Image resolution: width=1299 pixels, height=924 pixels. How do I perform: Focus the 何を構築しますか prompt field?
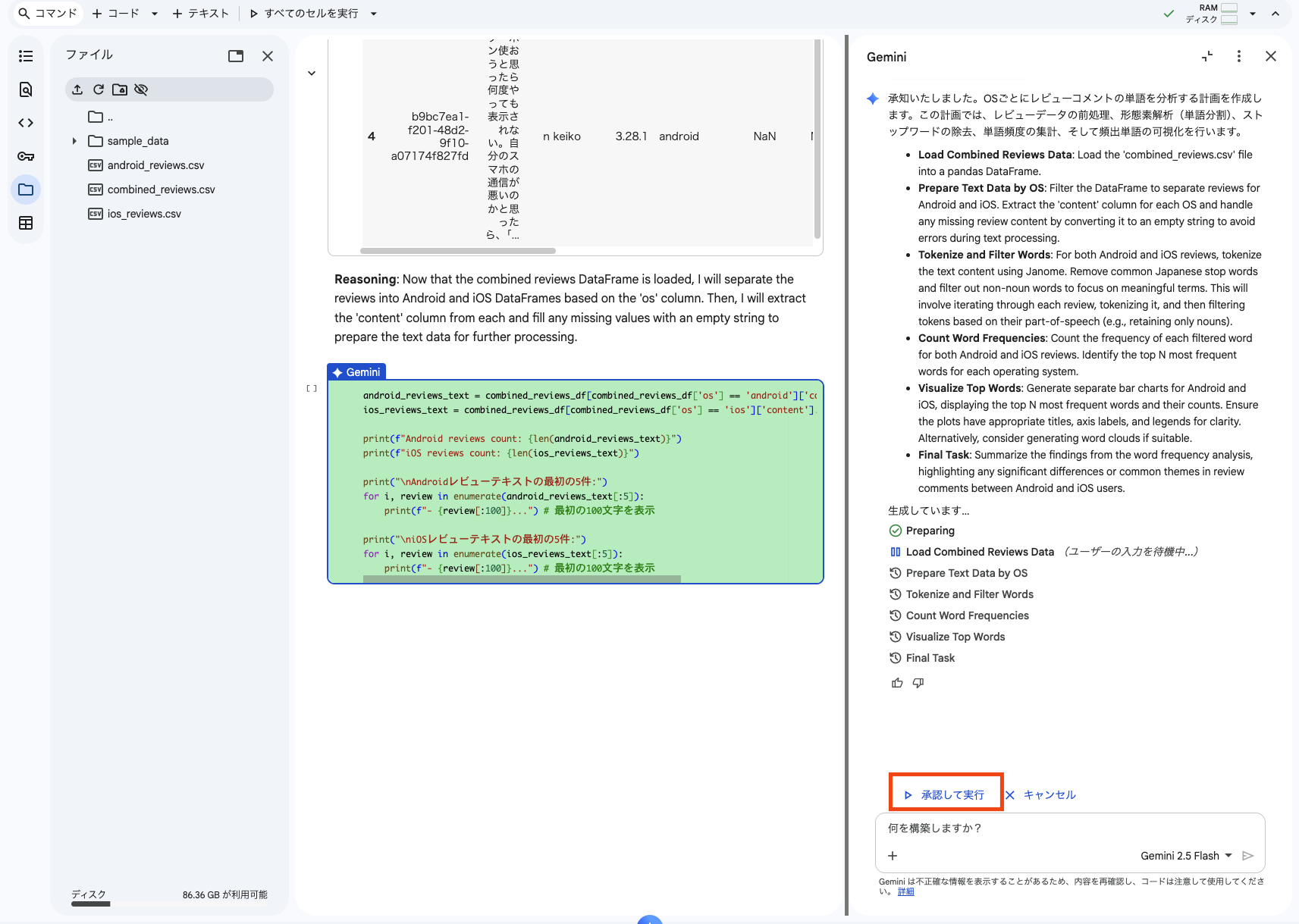1069,828
